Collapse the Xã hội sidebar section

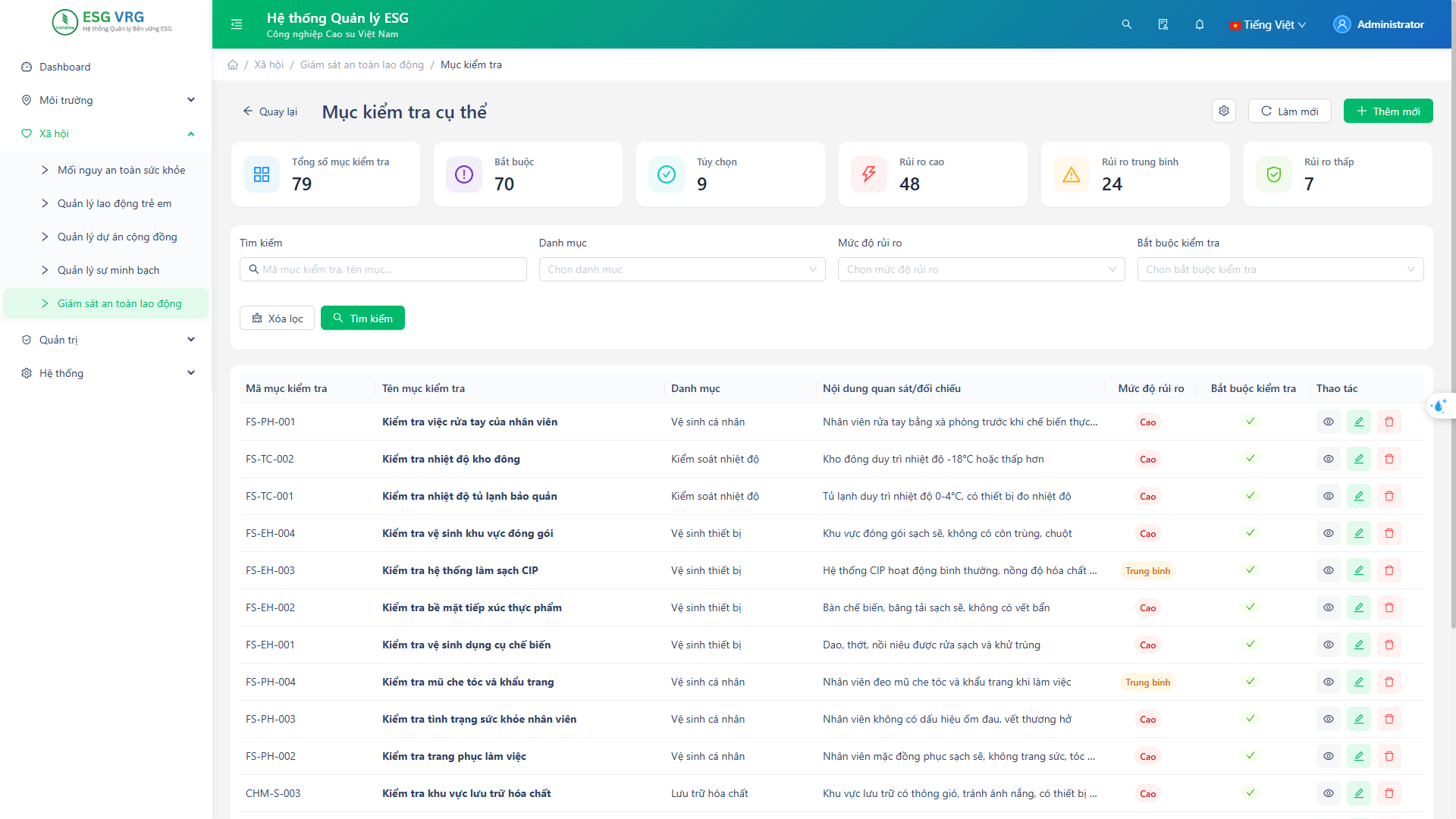pyautogui.click(x=106, y=133)
